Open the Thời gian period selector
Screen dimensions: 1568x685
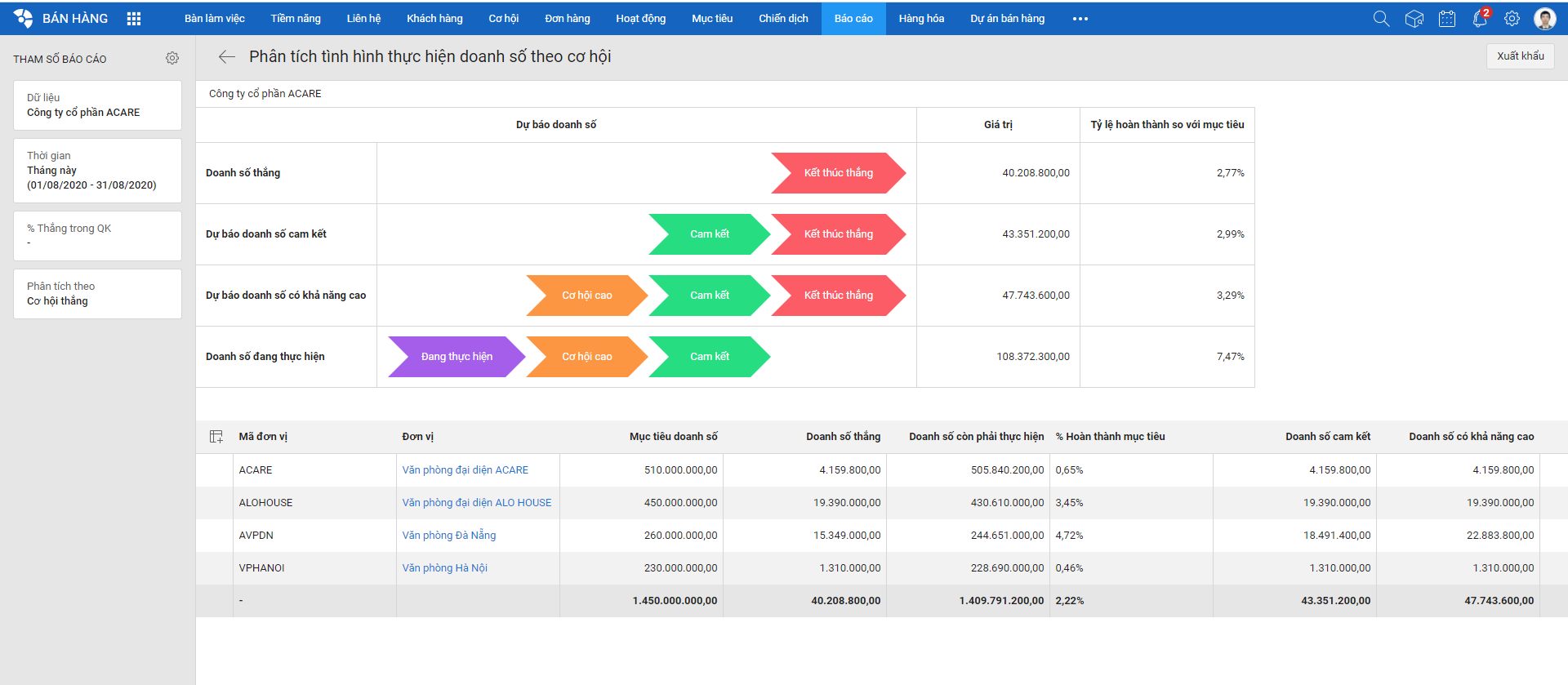98,171
